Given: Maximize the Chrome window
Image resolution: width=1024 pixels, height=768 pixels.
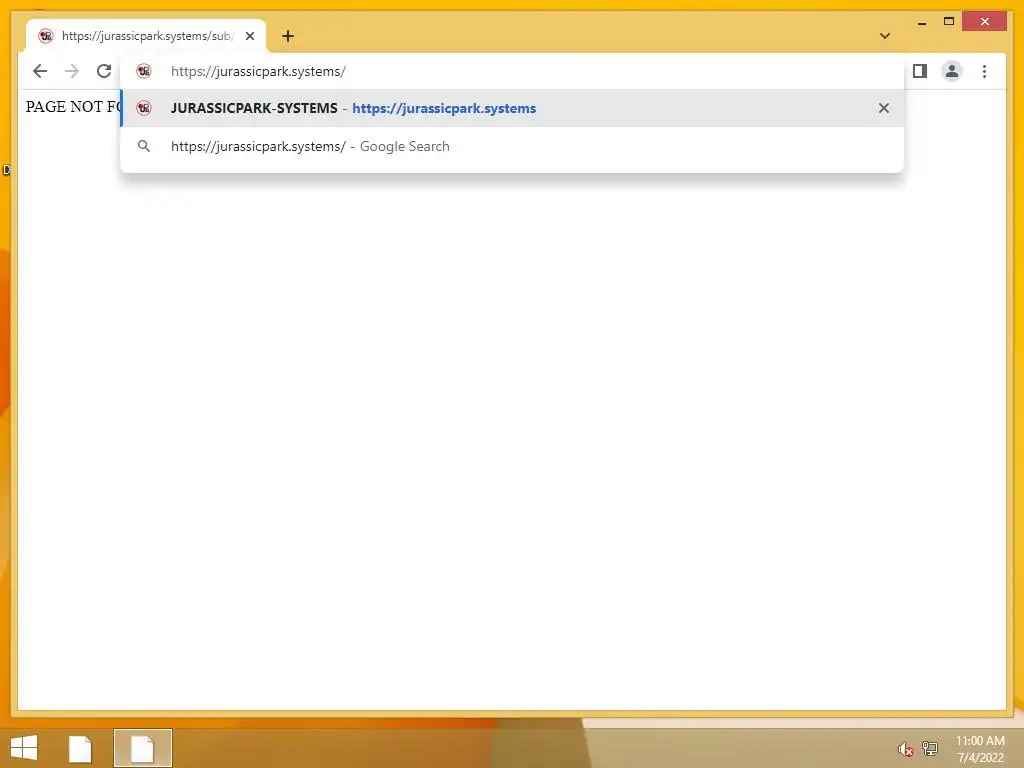Looking at the screenshot, I should pos(949,22).
